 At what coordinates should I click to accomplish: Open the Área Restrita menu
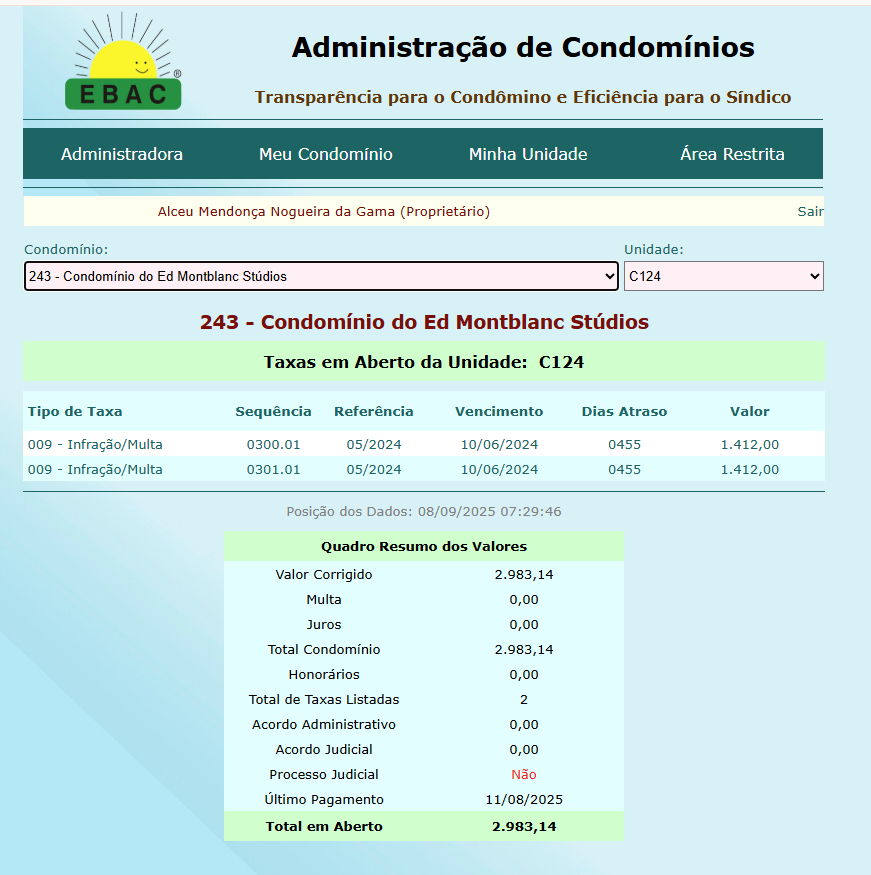[732, 154]
